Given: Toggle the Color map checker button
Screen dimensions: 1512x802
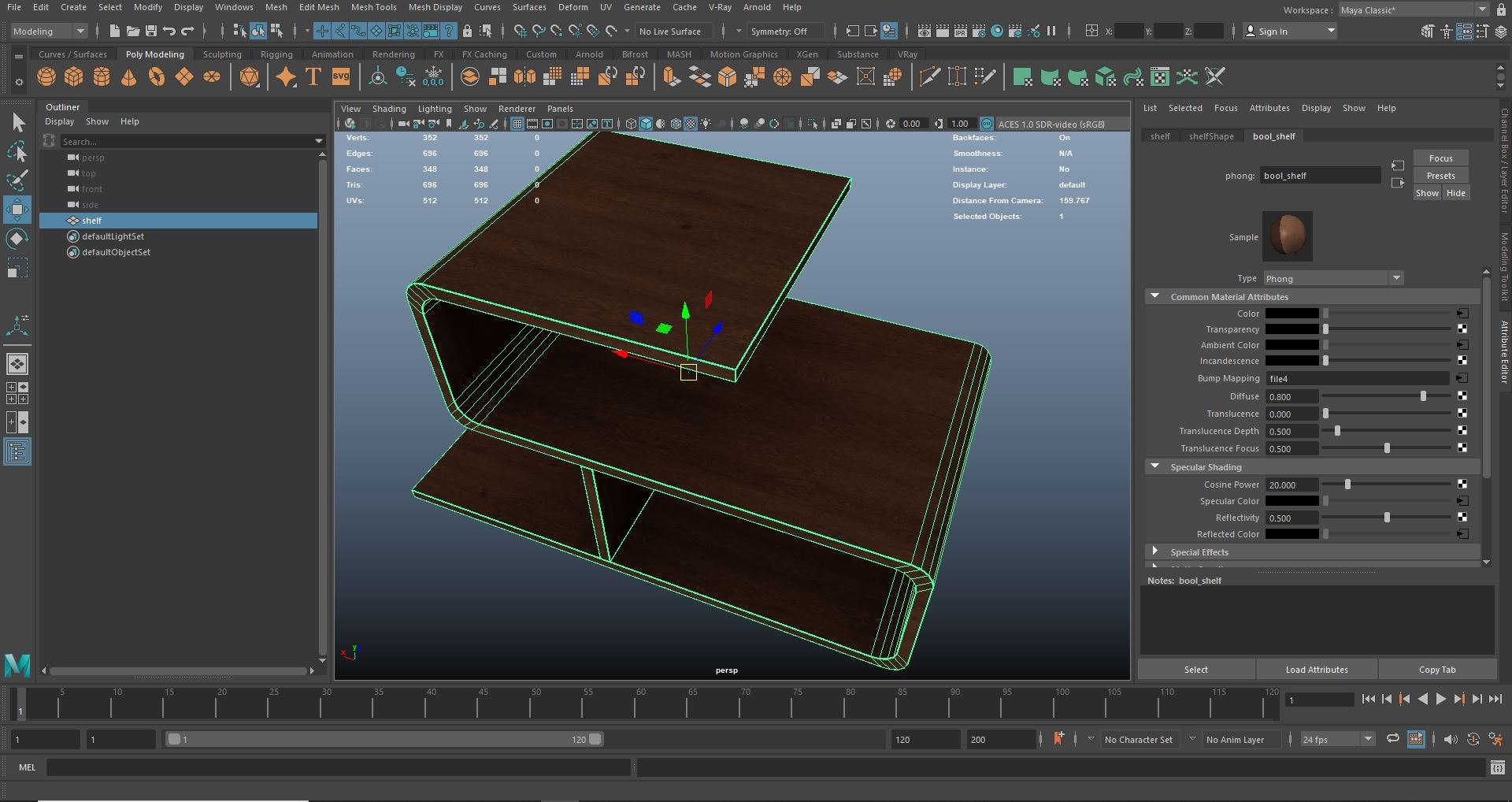Looking at the screenshot, I should pyautogui.click(x=1462, y=314).
